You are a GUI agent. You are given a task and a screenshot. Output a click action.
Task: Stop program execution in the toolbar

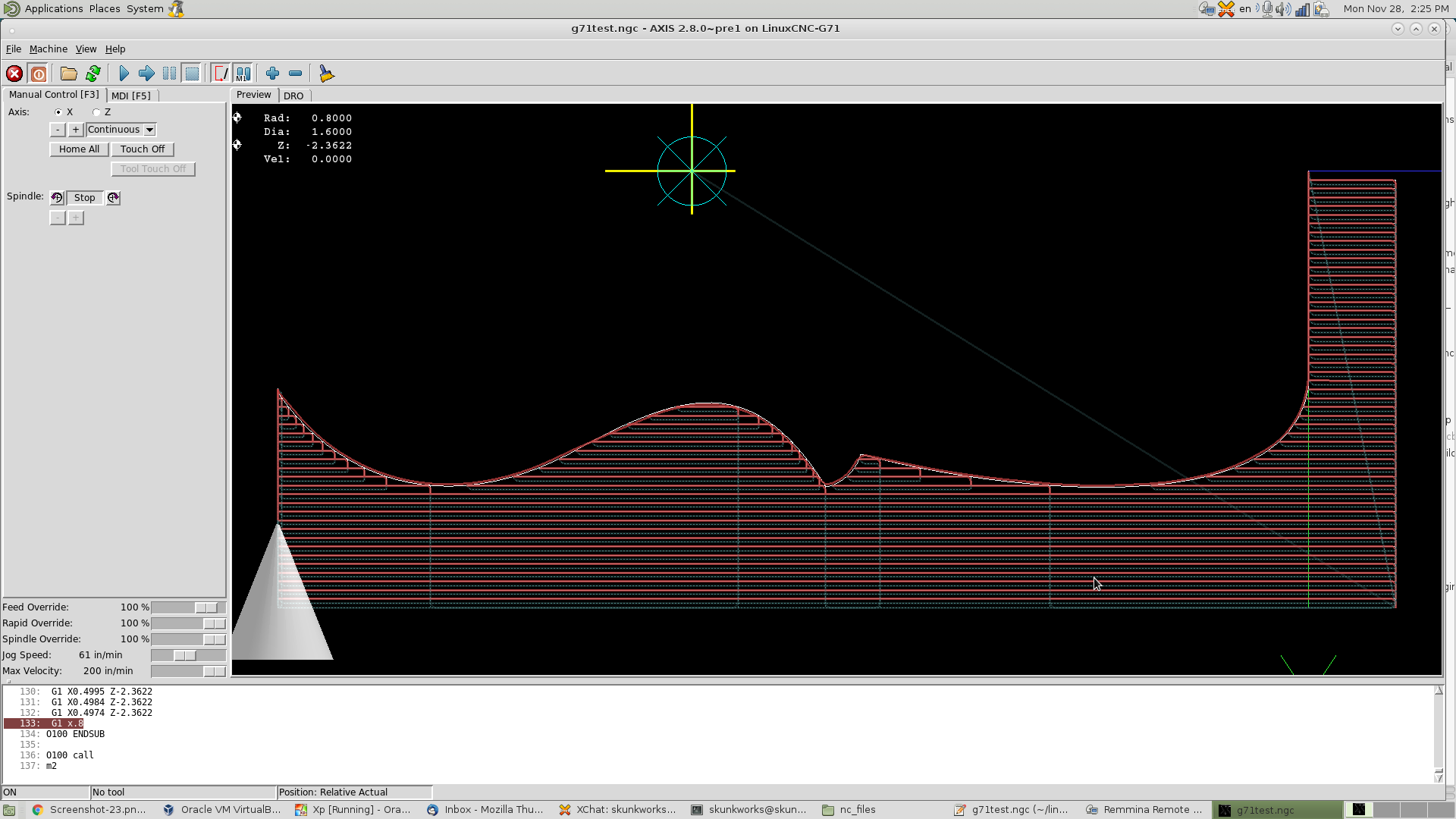[x=192, y=74]
